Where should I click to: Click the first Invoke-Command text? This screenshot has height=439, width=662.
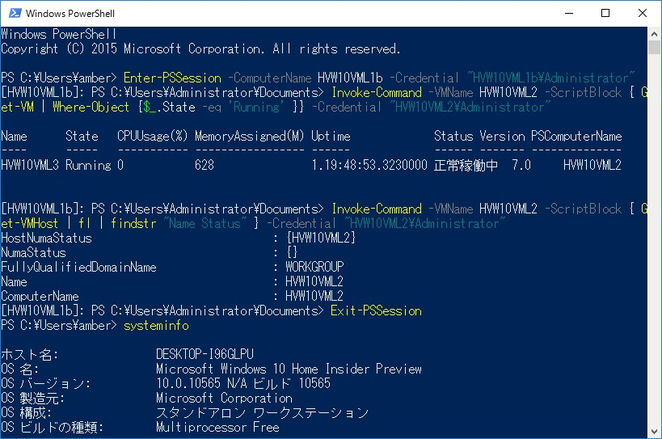[377, 92]
